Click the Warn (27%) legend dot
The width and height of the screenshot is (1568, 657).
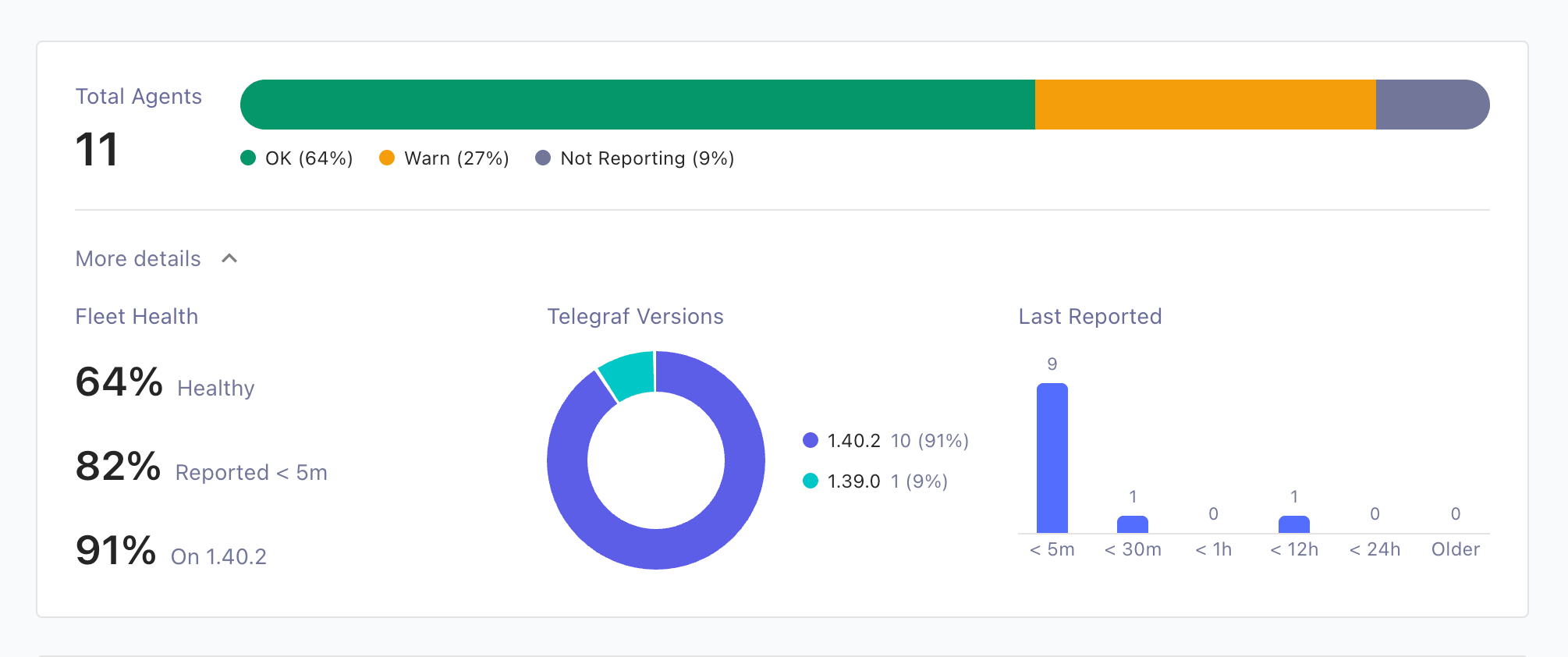(387, 158)
